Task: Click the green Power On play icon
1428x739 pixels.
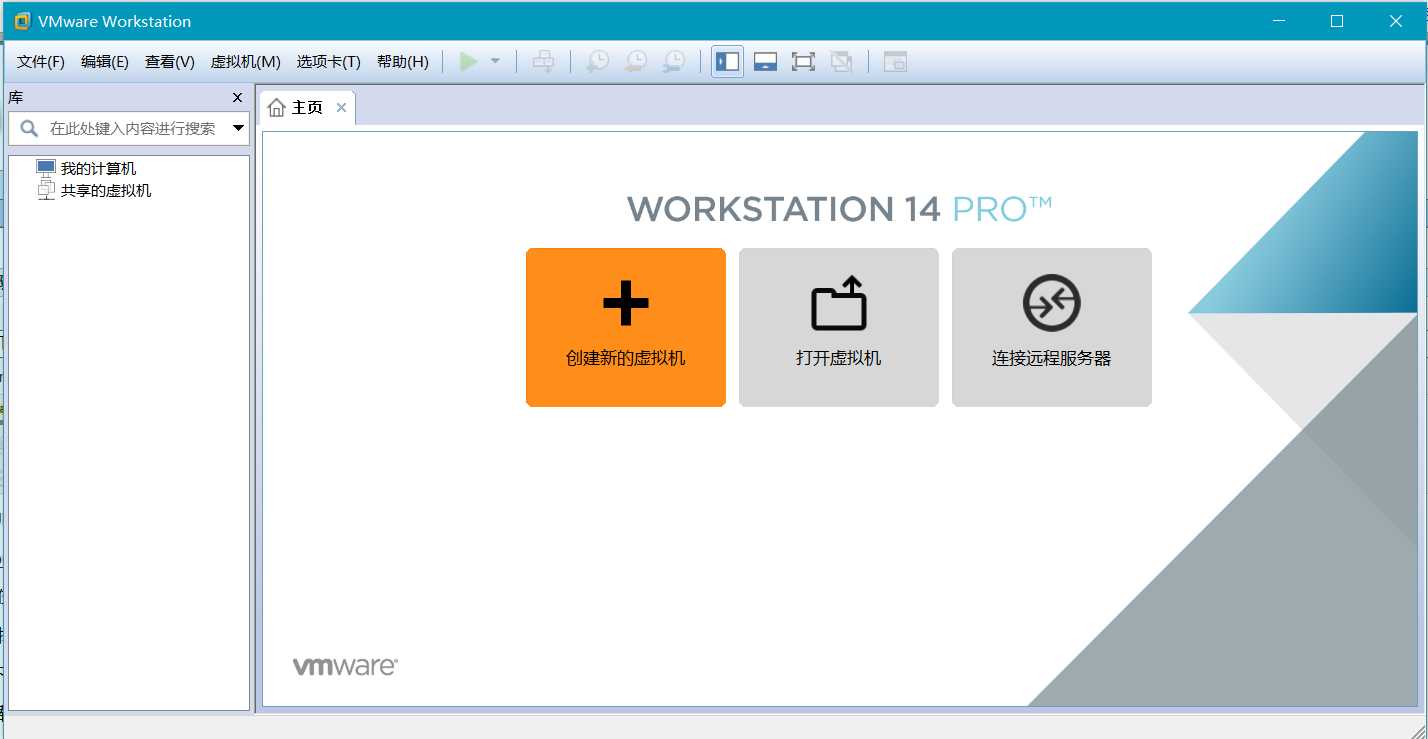Action: click(x=468, y=62)
